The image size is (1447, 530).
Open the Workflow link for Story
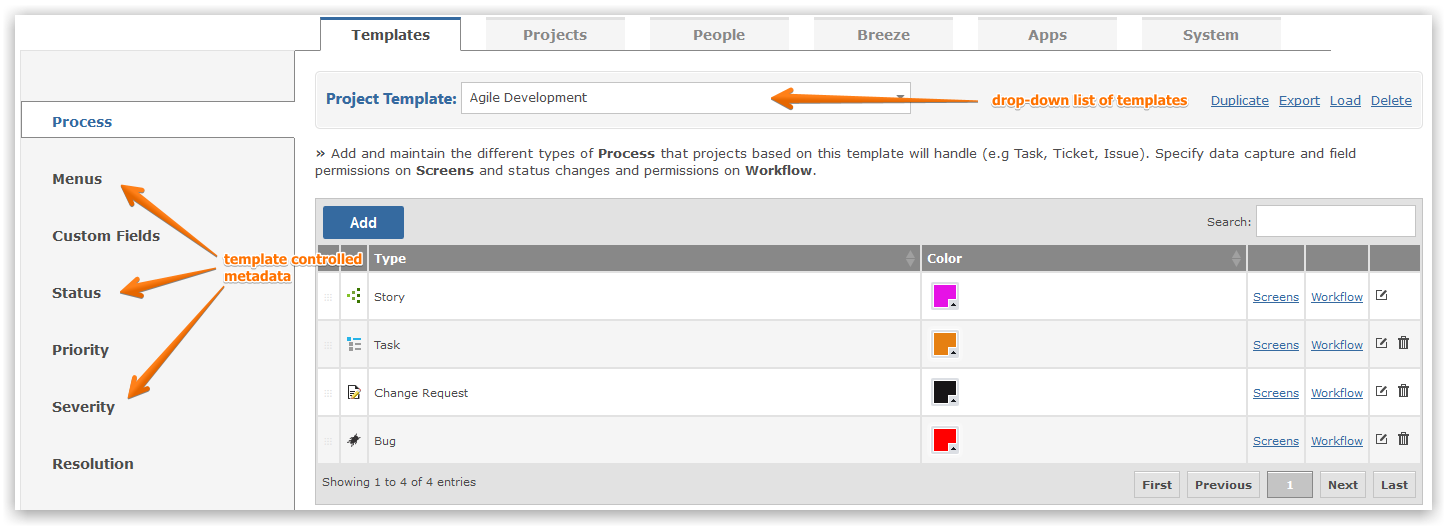(1337, 297)
